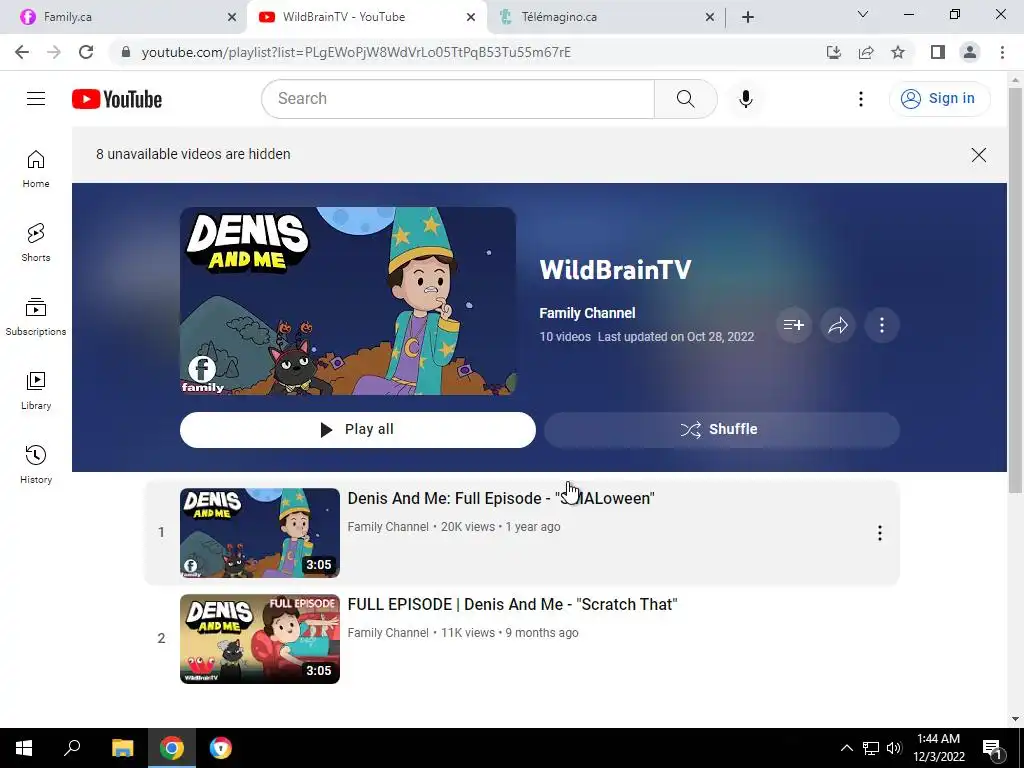Open video titled Scratch That
The height and width of the screenshot is (768, 1024).
(512, 604)
